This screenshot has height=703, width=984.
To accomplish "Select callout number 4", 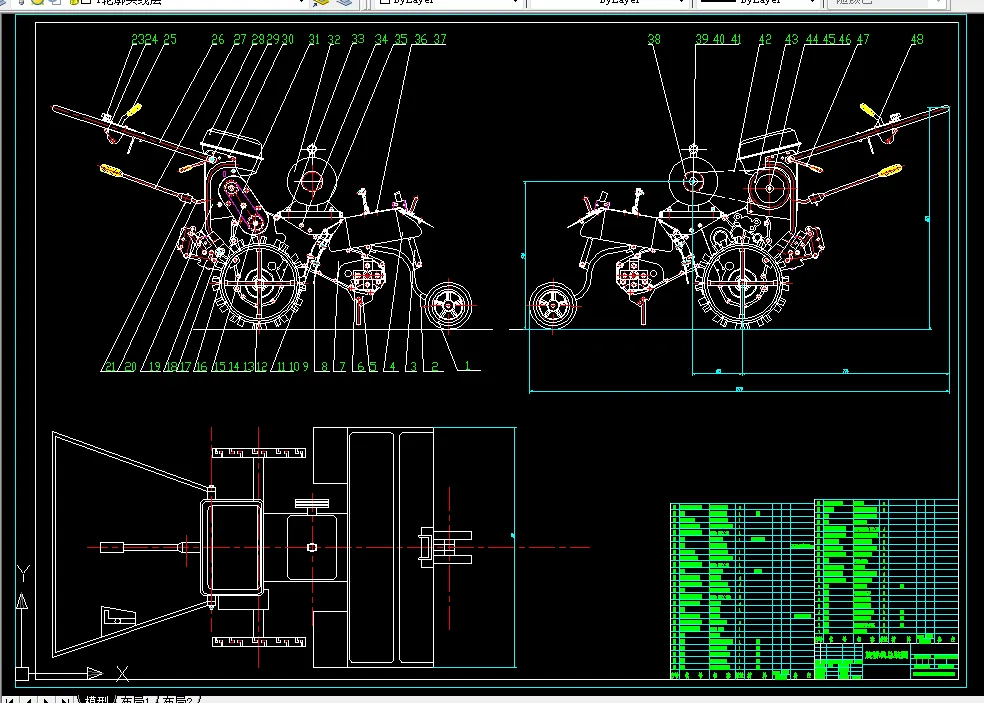I will point(393,367).
